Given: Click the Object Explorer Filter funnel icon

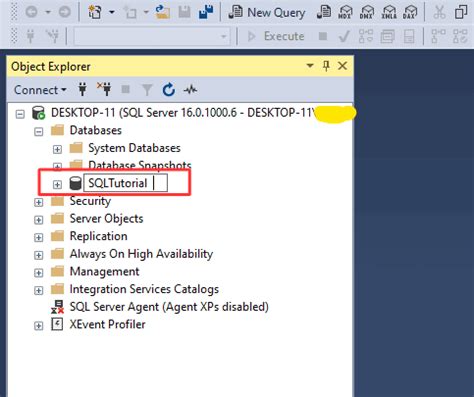Looking at the screenshot, I should 147,90.
